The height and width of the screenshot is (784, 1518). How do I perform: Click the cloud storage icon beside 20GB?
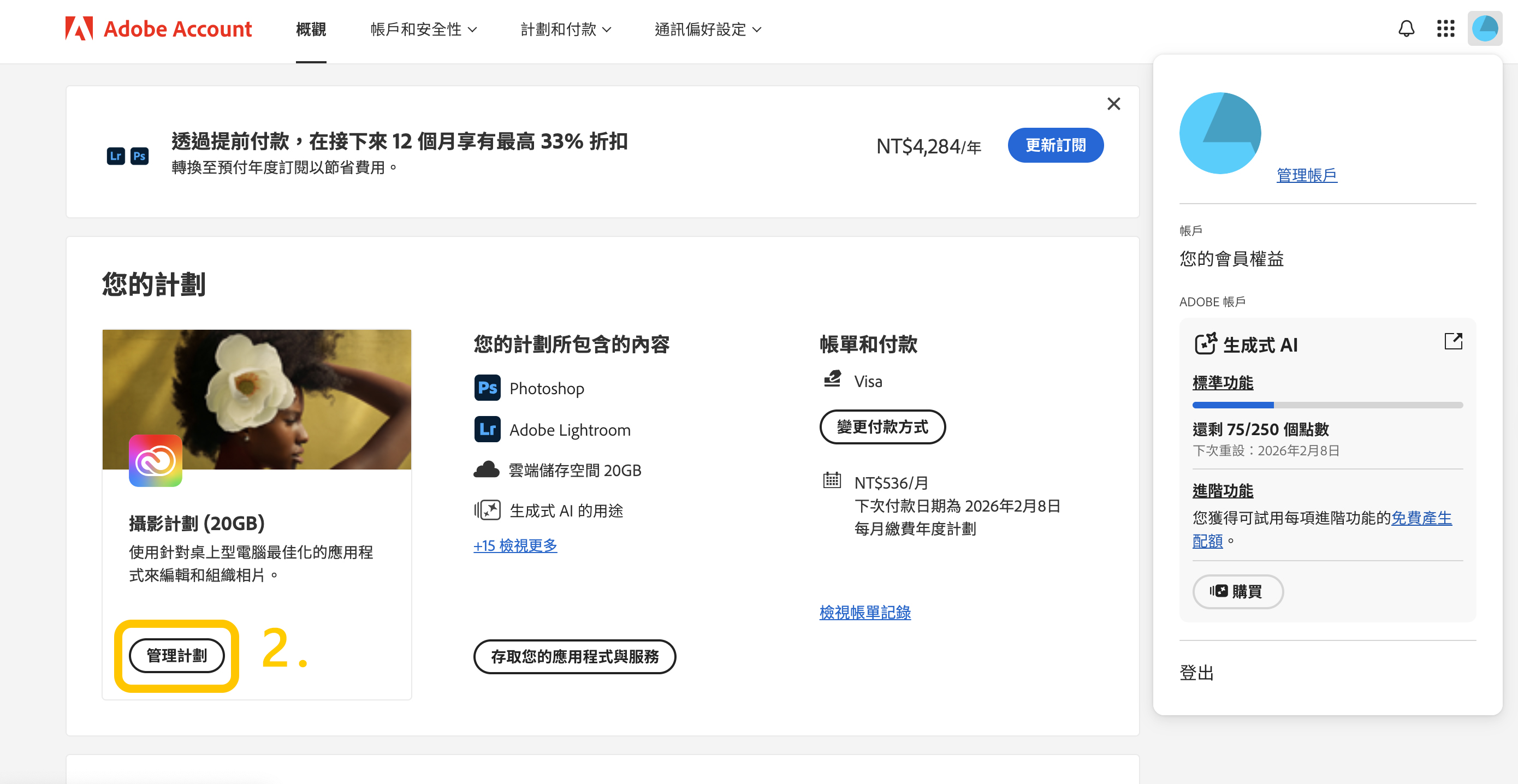487,469
